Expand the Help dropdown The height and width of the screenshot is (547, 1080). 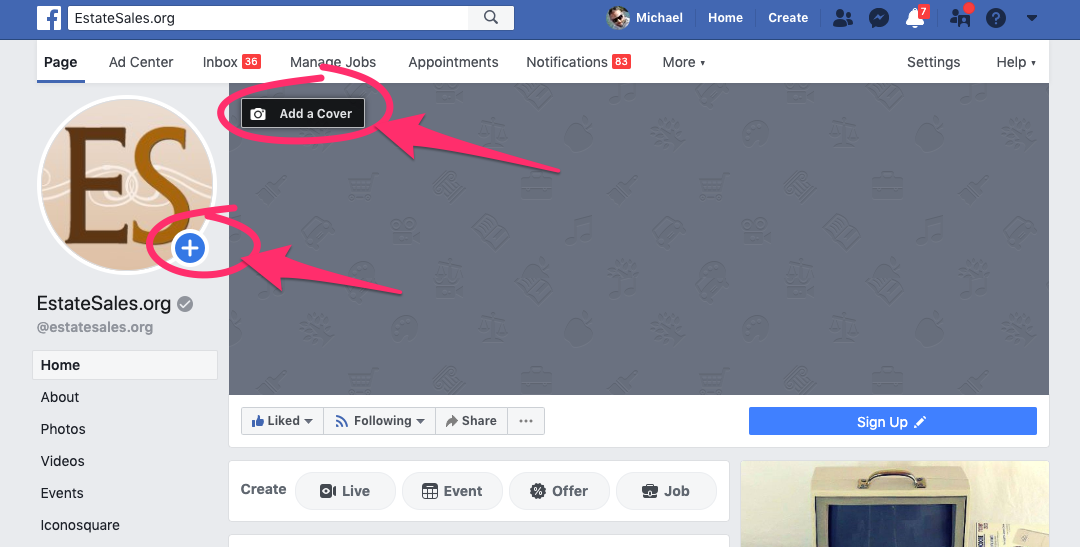pyautogui.click(x=1016, y=62)
